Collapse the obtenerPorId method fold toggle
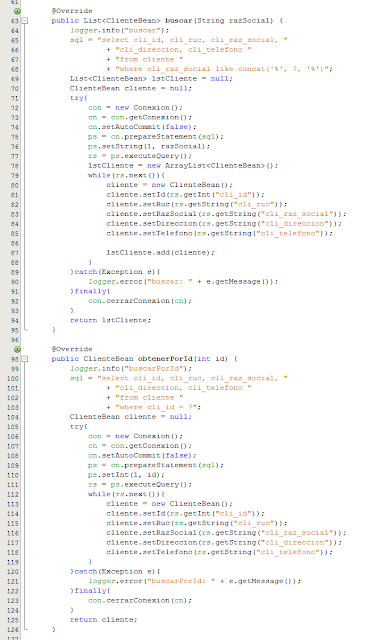Image resolution: width=380 pixels, height=640 pixels. (x=24, y=359)
